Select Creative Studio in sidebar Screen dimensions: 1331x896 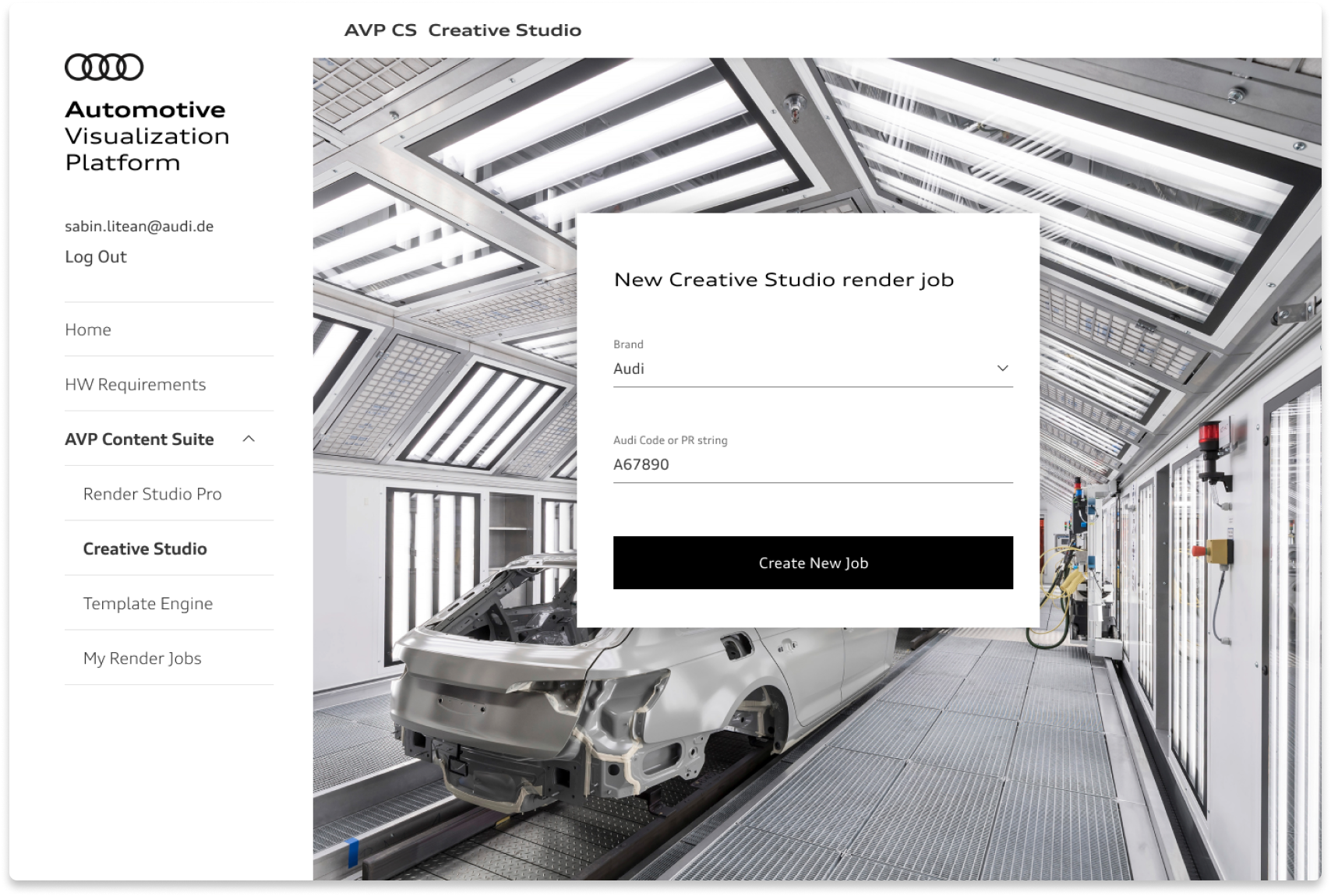(145, 549)
